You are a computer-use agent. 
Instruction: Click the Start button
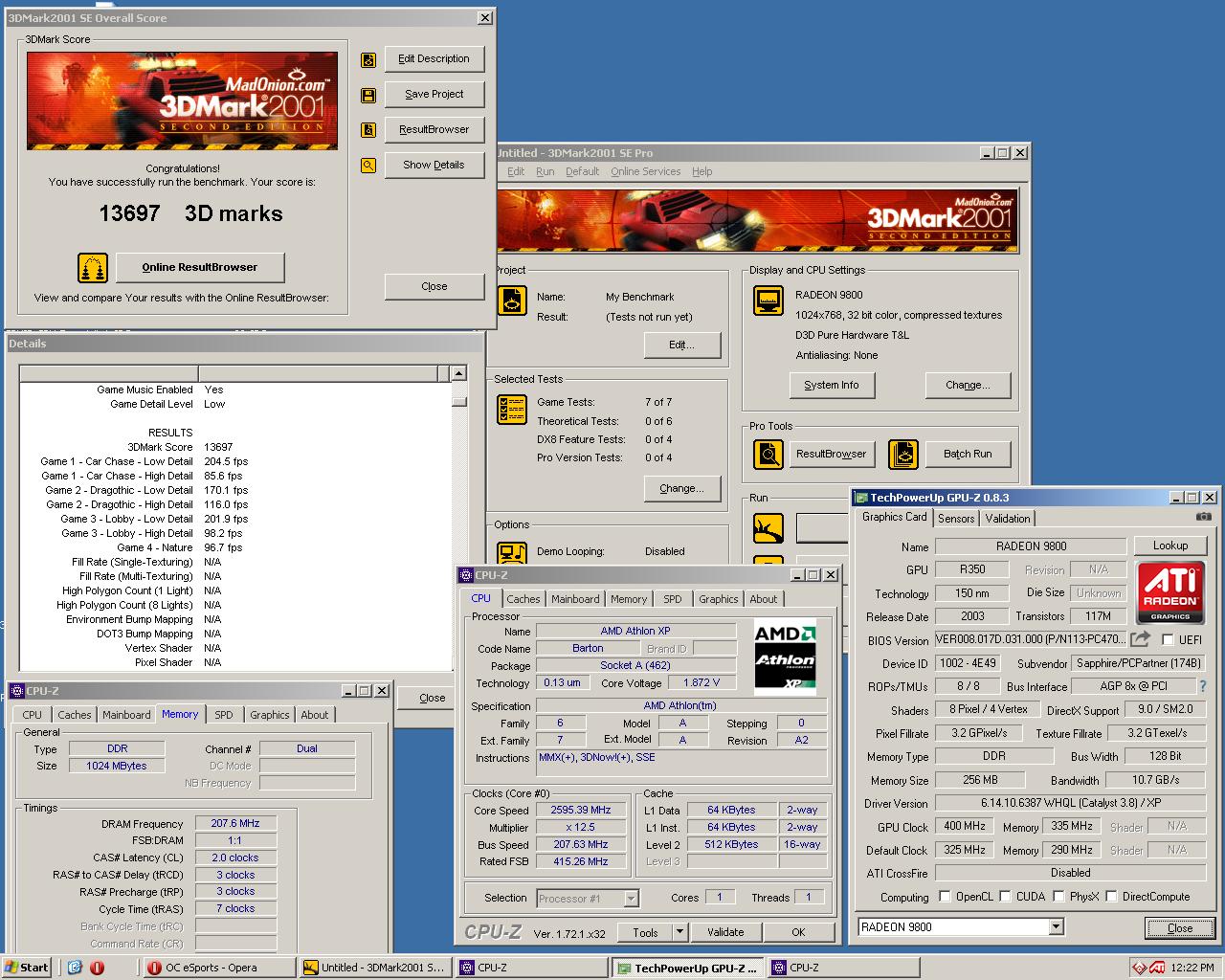(28, 968)
